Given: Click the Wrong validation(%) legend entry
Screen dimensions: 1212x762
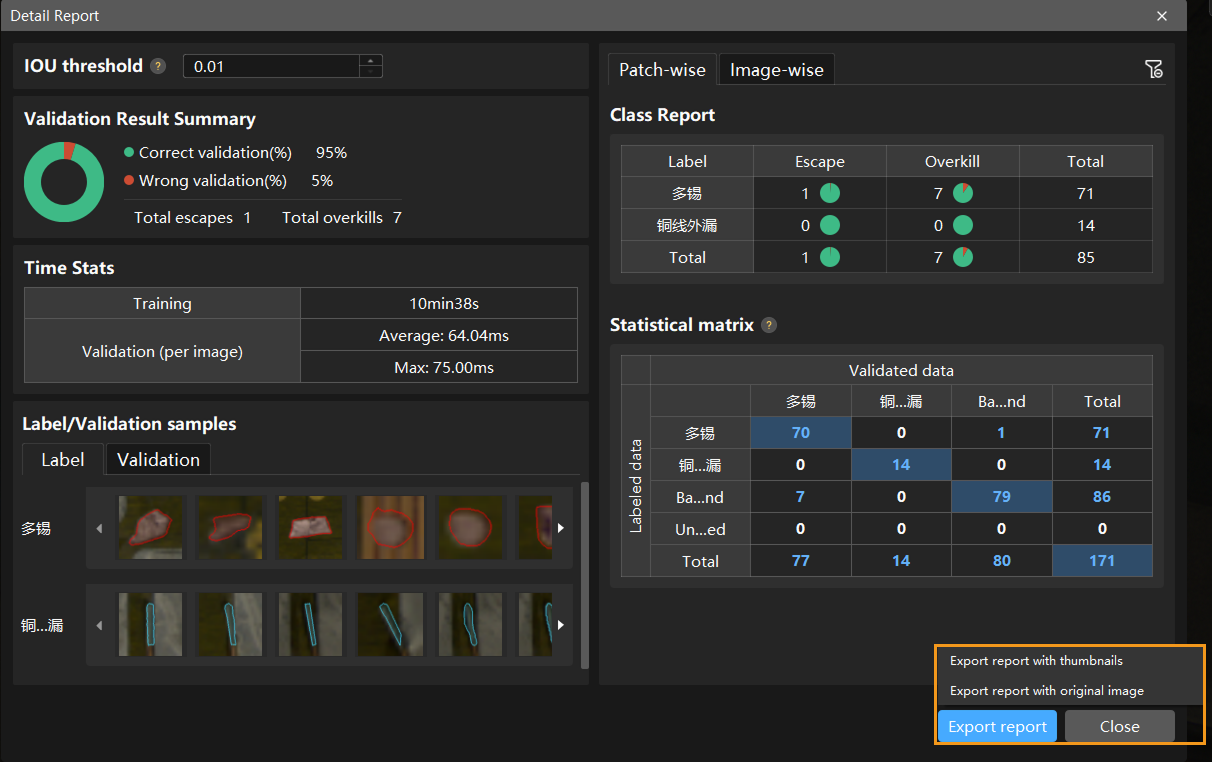Looking at the screenshot, I should click(205, 181).
